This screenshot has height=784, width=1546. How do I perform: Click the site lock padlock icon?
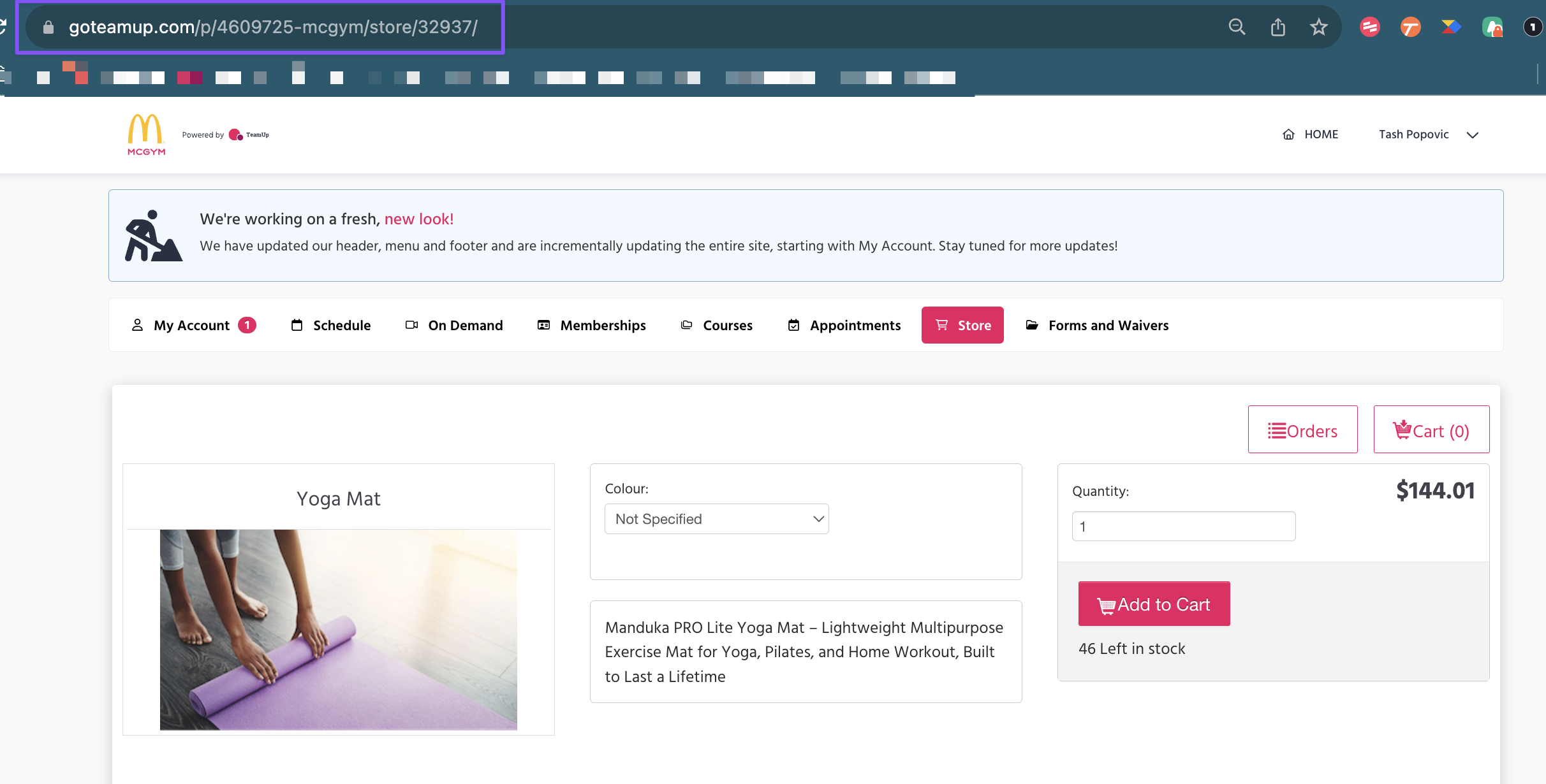pyautogui.click(x=48, y=27)
